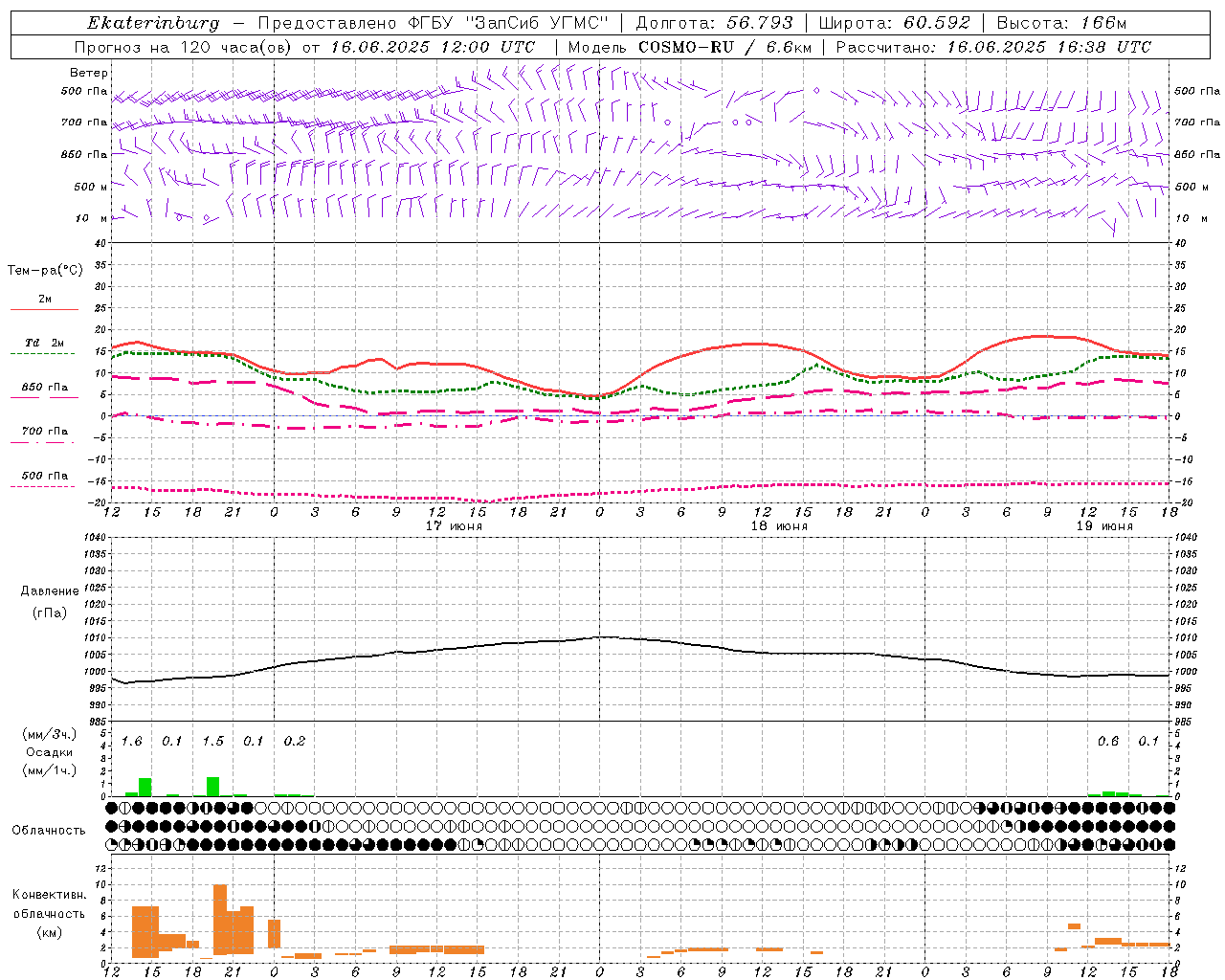Screen dimensions: 1225x980
Task: Click the 'Прогноз на 120 часа(ов)' text
Action: pyautogui.click(x=184, y=47)
